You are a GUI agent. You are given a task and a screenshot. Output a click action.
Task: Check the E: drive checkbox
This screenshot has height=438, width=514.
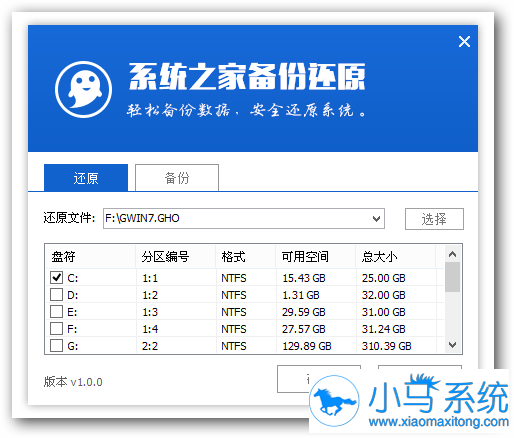pos(56,312)
